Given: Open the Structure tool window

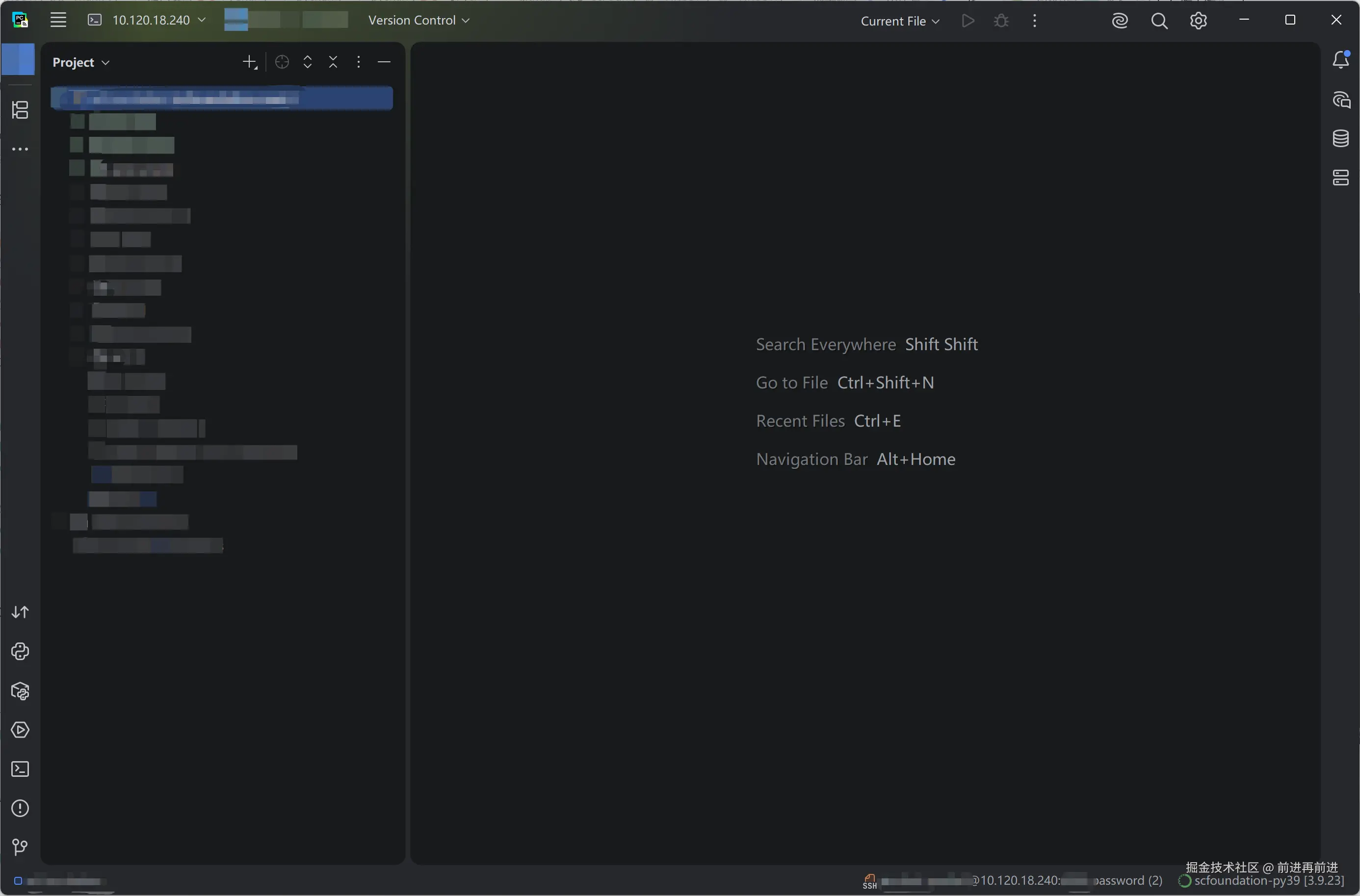Looking at the screenshot, I should 20,110.
